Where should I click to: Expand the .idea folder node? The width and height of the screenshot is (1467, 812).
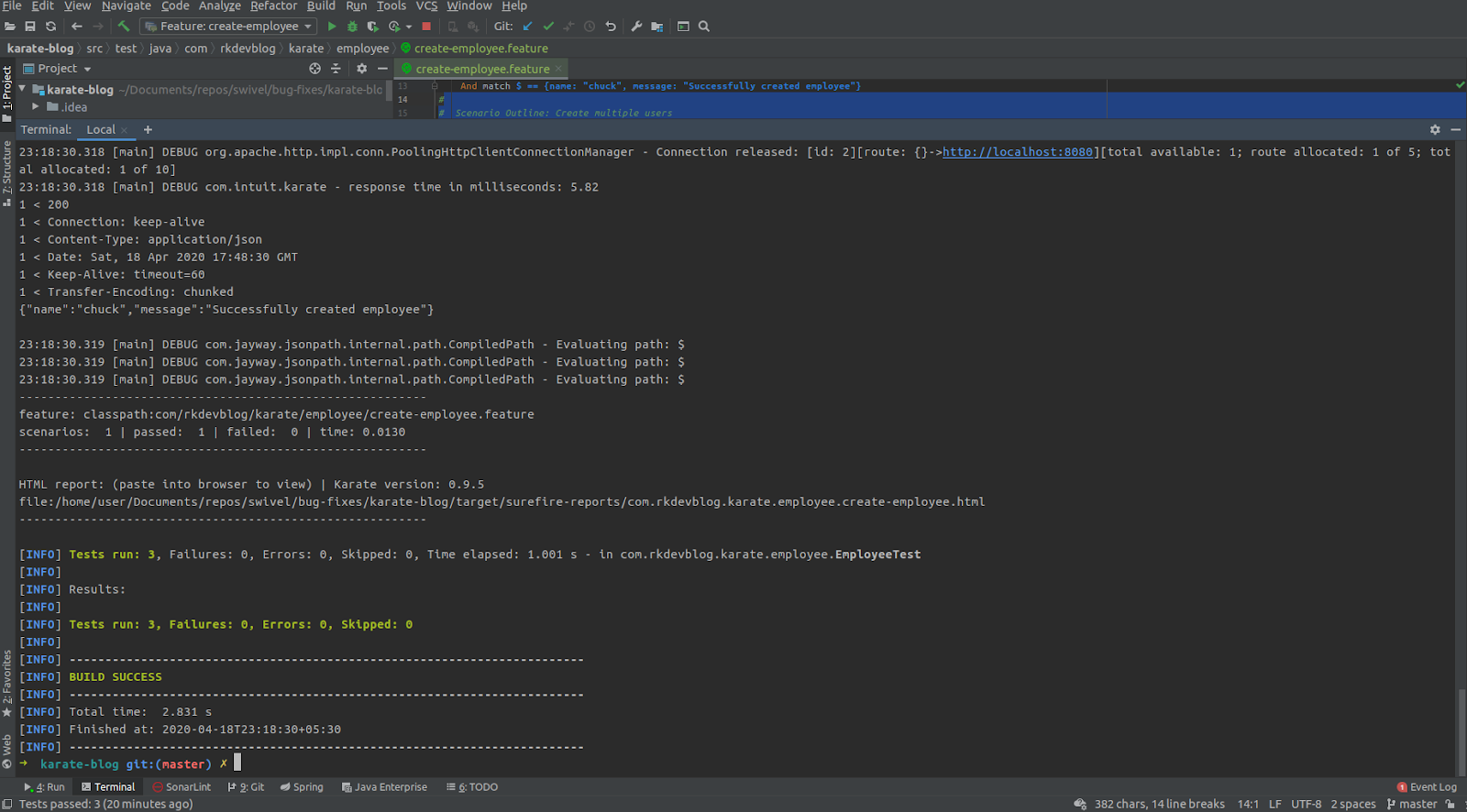coord(36,106)
